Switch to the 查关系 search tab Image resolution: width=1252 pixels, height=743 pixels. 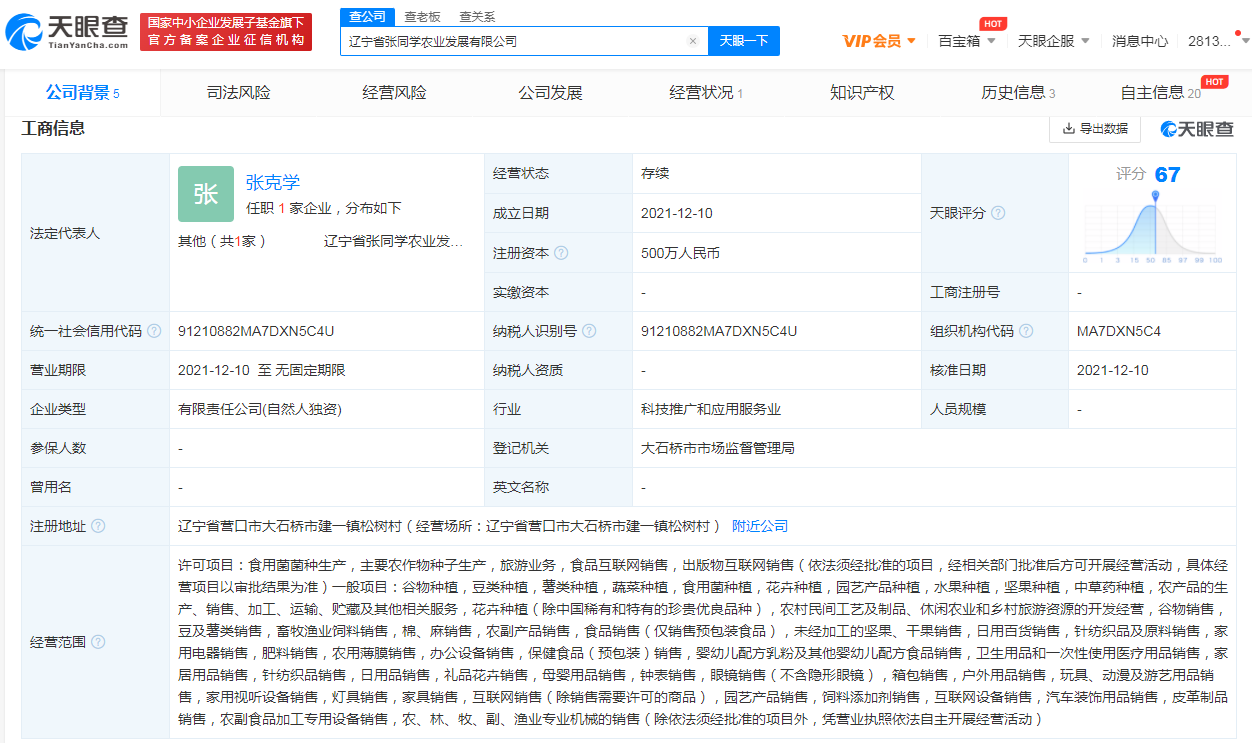click(477, 17)
